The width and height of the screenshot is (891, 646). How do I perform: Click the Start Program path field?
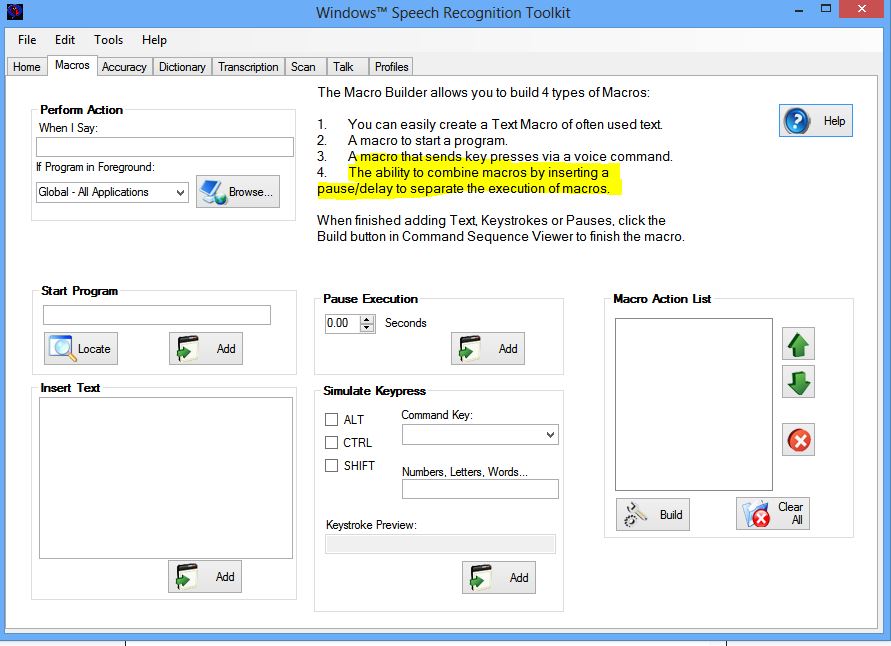click(x=157, y=315)
